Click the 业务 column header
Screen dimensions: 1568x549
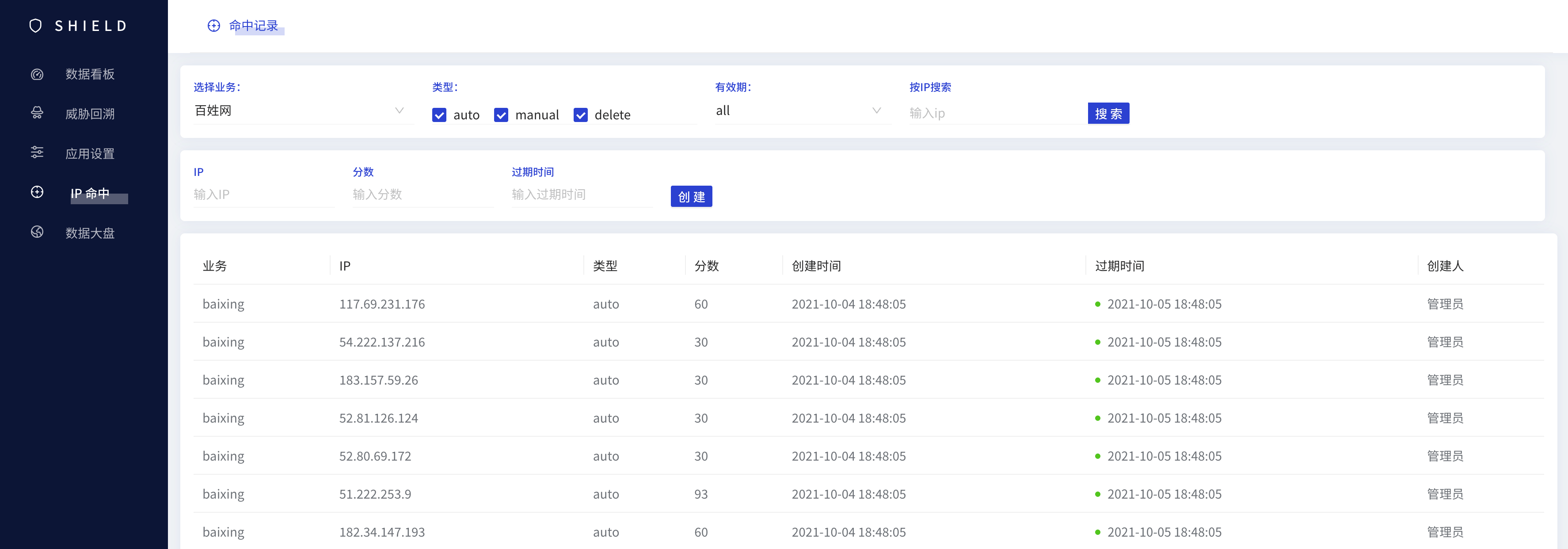215,266
